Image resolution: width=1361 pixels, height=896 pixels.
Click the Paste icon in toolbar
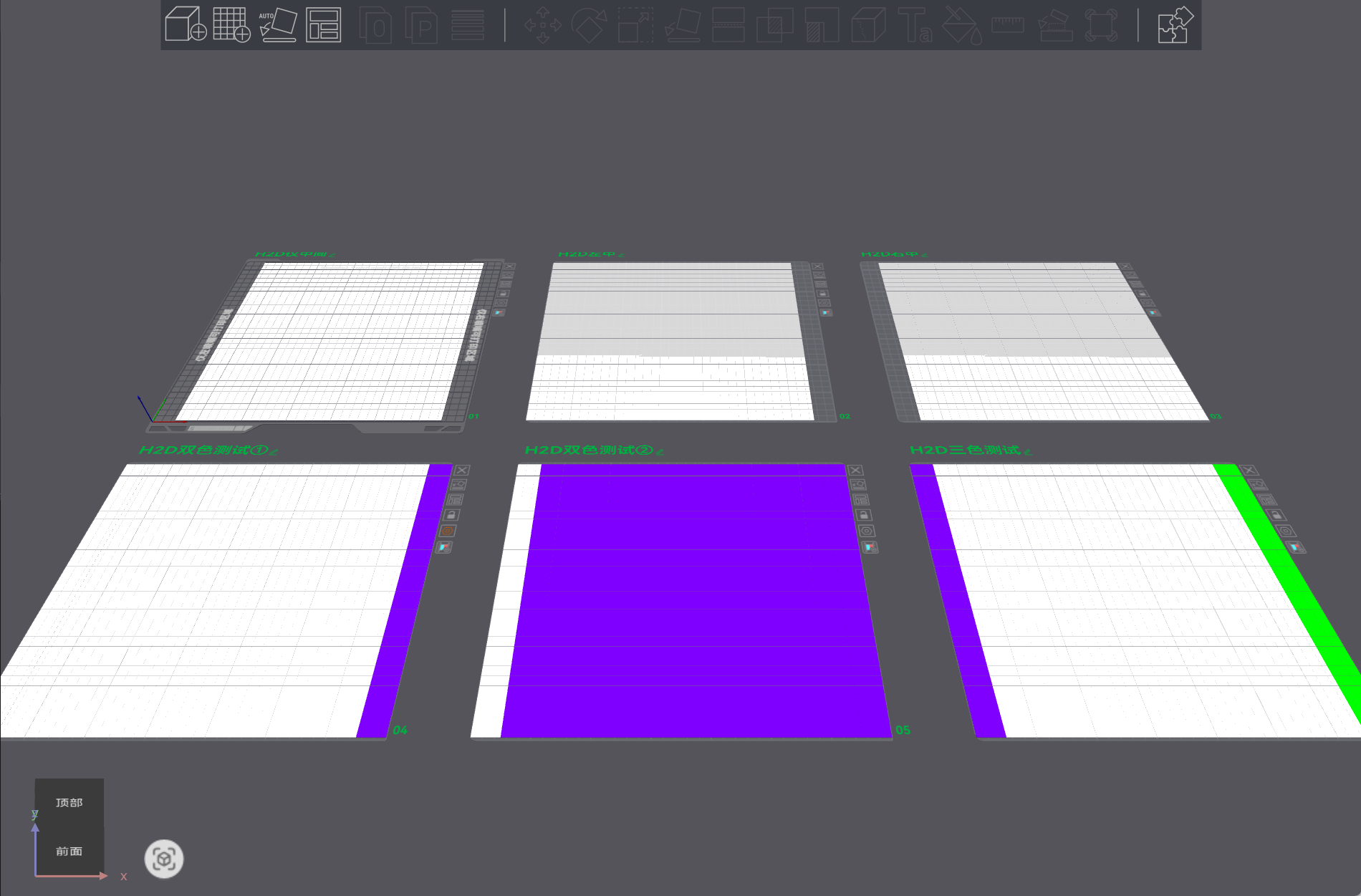tap(421, 24)
